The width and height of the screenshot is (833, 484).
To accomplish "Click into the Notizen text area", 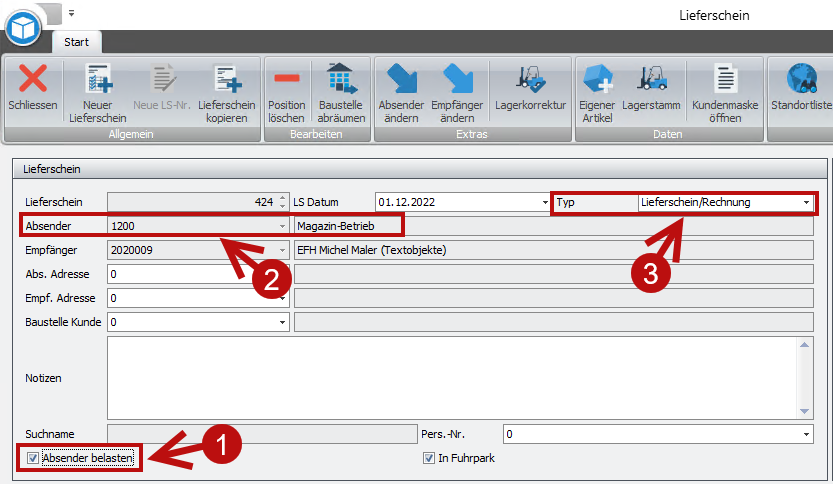I will [452, 378].
